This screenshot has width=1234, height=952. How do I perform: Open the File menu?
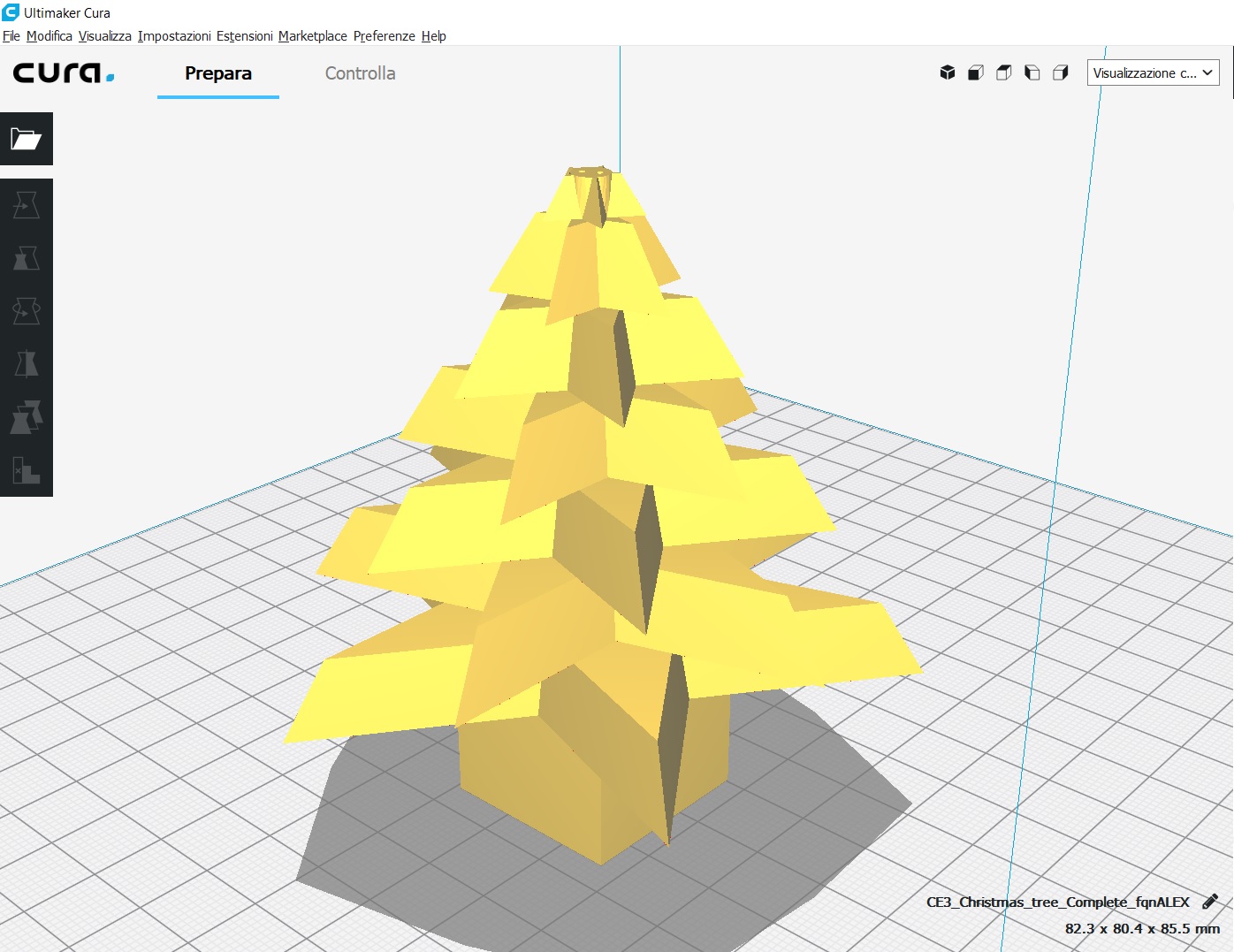pyautogui.click(x=11, y=36)
